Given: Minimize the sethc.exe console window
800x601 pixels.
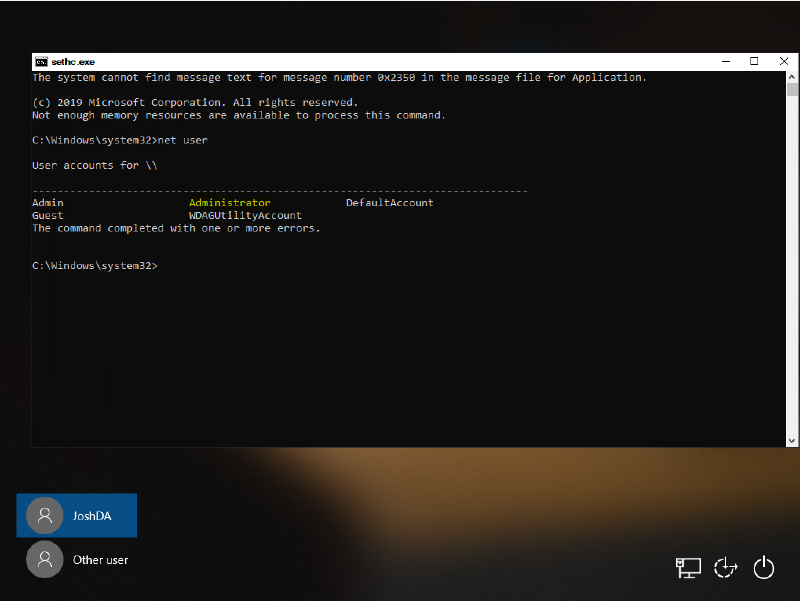Looking at the screenshot, I should 727,61.
